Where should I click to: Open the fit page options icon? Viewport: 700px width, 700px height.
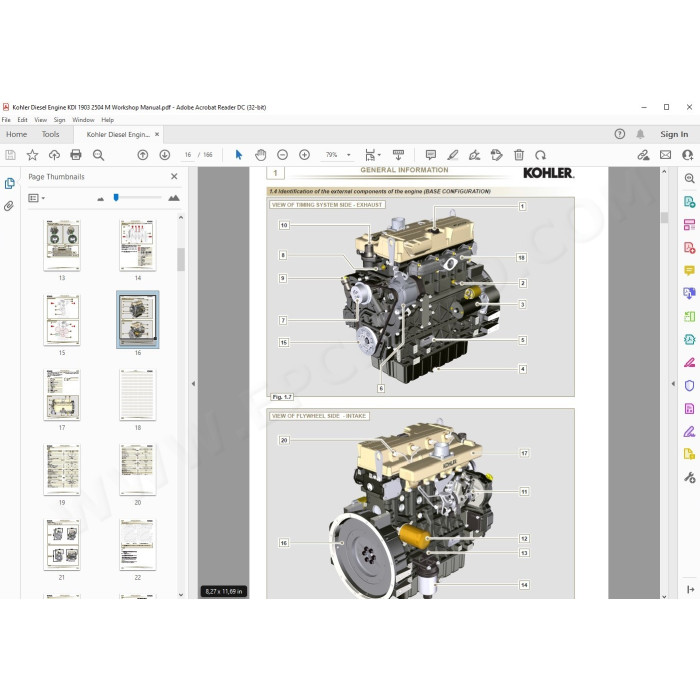[x=372, y=155]
